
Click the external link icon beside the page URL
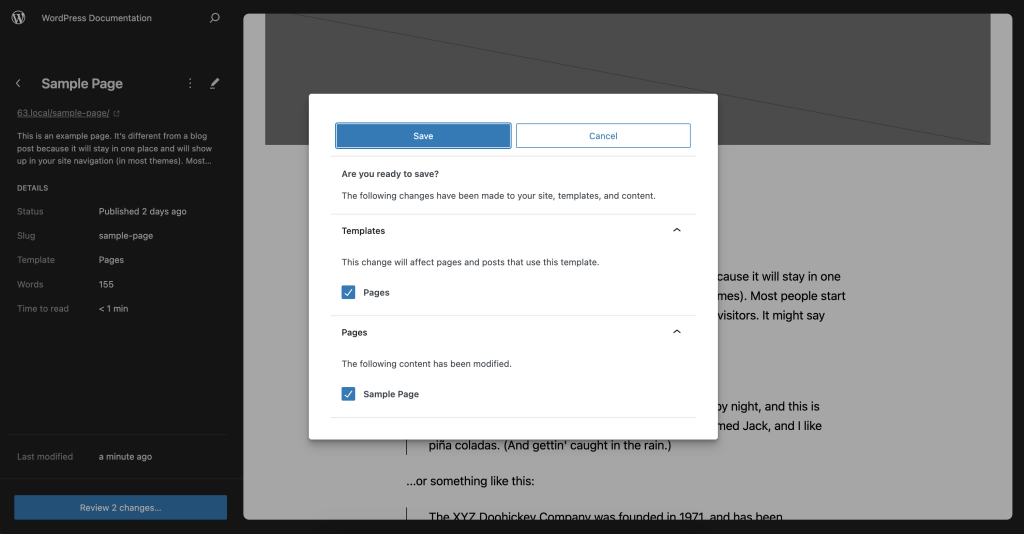tap(117, 114)
